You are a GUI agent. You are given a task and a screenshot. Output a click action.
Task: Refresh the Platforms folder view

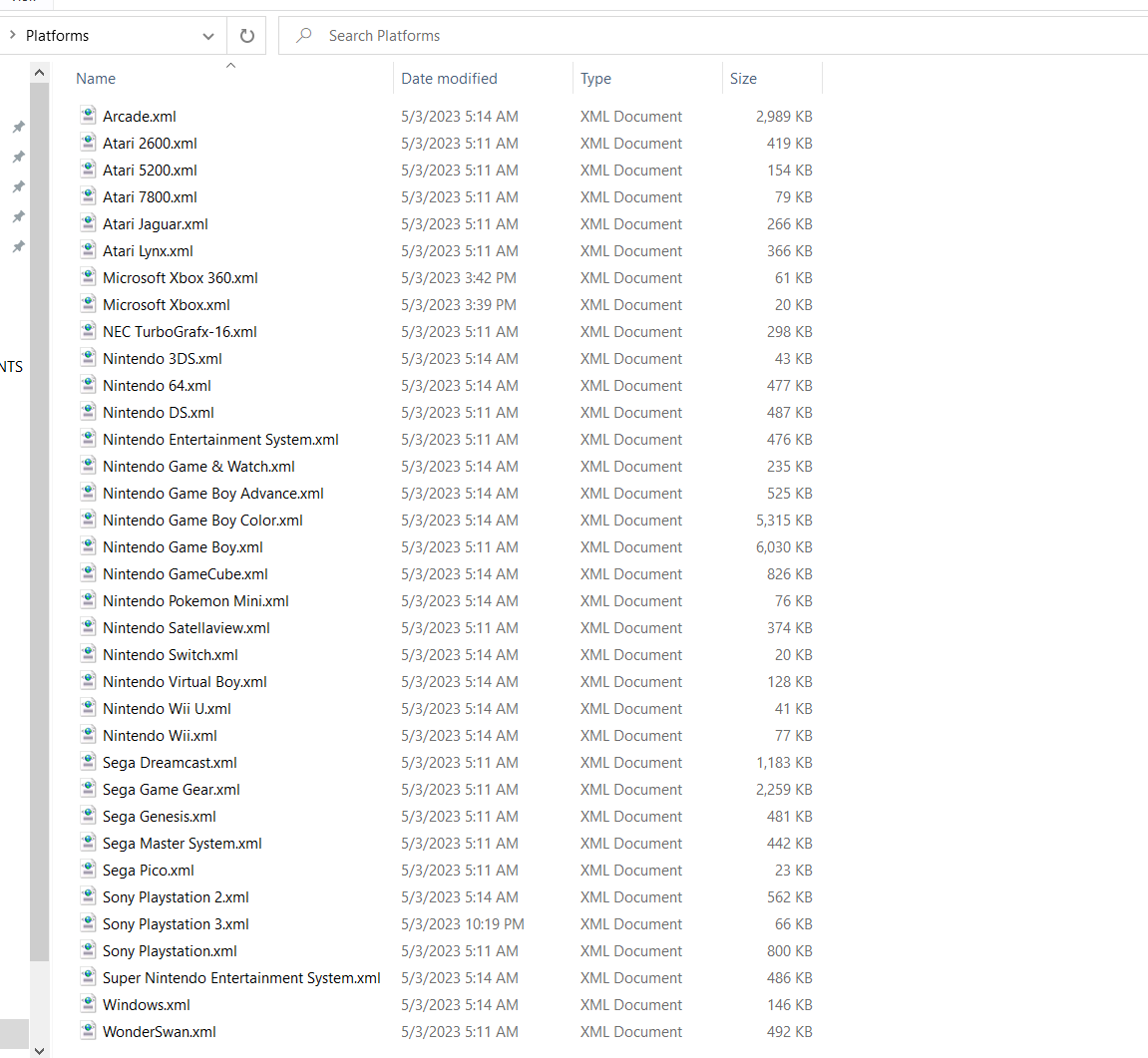click(x=246, y=35)
